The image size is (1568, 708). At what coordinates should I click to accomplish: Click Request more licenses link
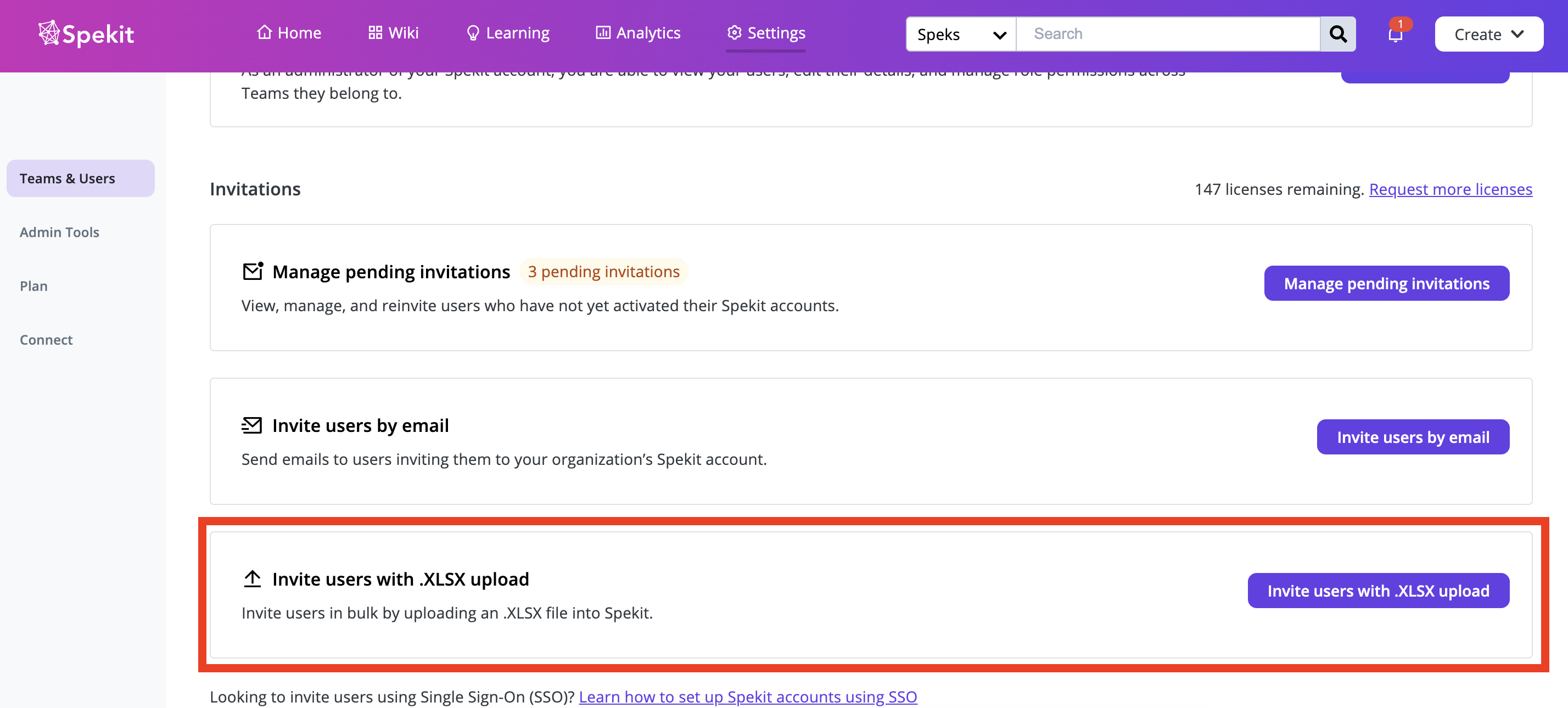1451,189
